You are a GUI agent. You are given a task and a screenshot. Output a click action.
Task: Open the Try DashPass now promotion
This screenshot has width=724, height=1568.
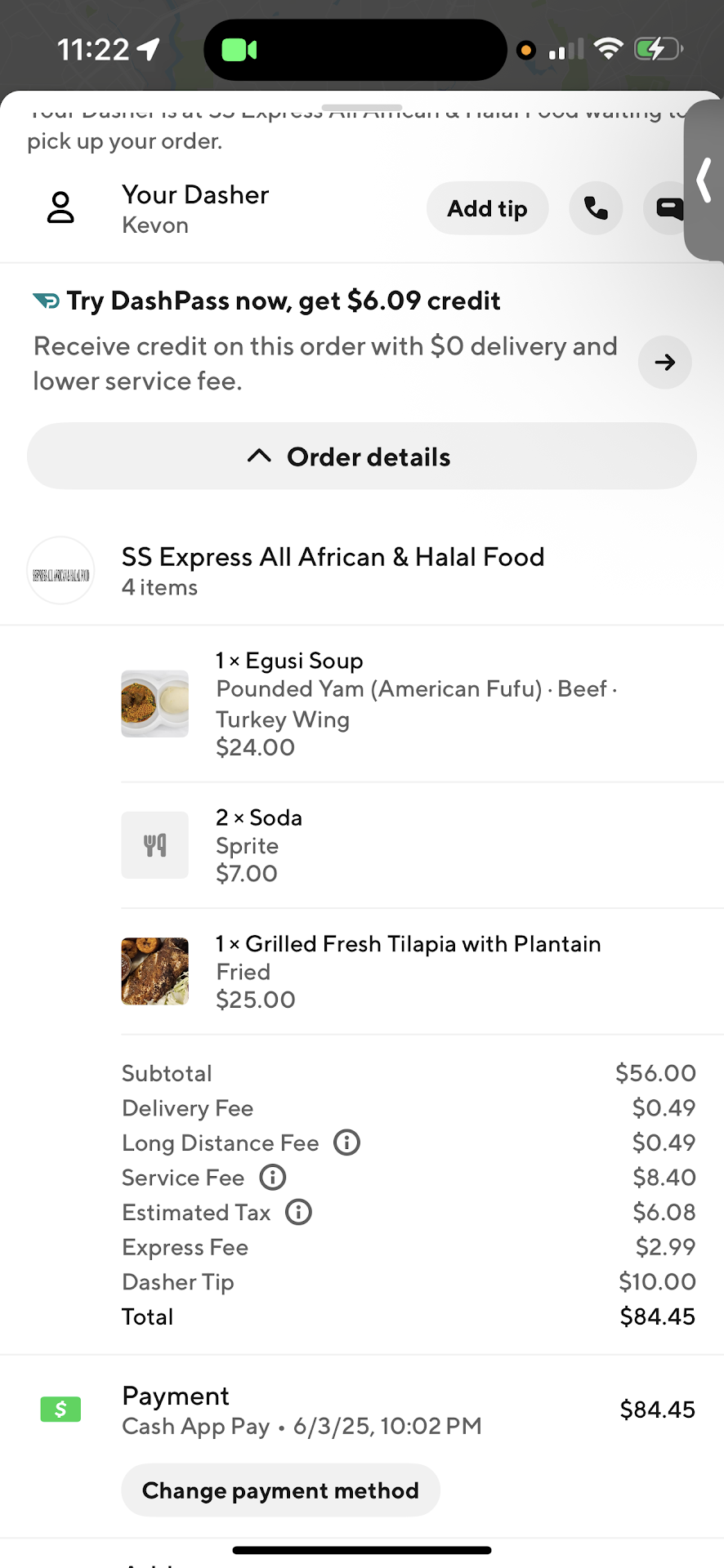tap(283, 301)
